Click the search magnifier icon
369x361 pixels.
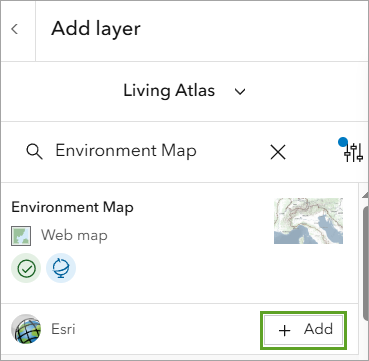click(34, 152)
